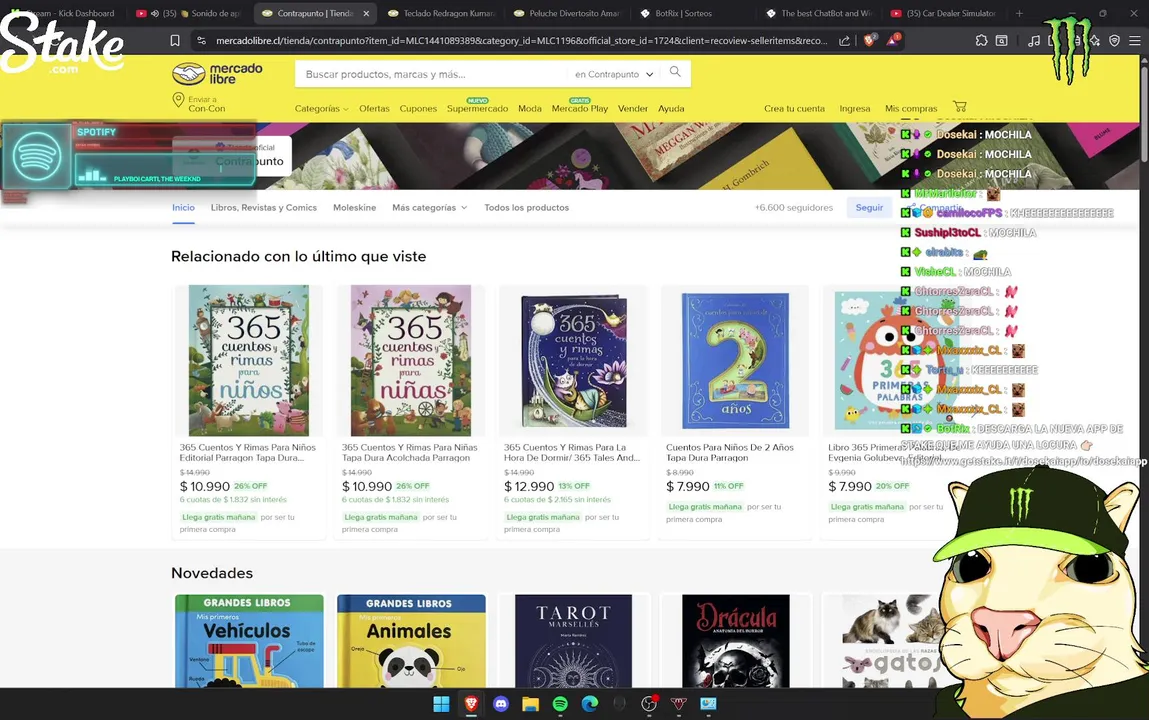Close the Contrapunto browser tab

(x=366, y=13)
